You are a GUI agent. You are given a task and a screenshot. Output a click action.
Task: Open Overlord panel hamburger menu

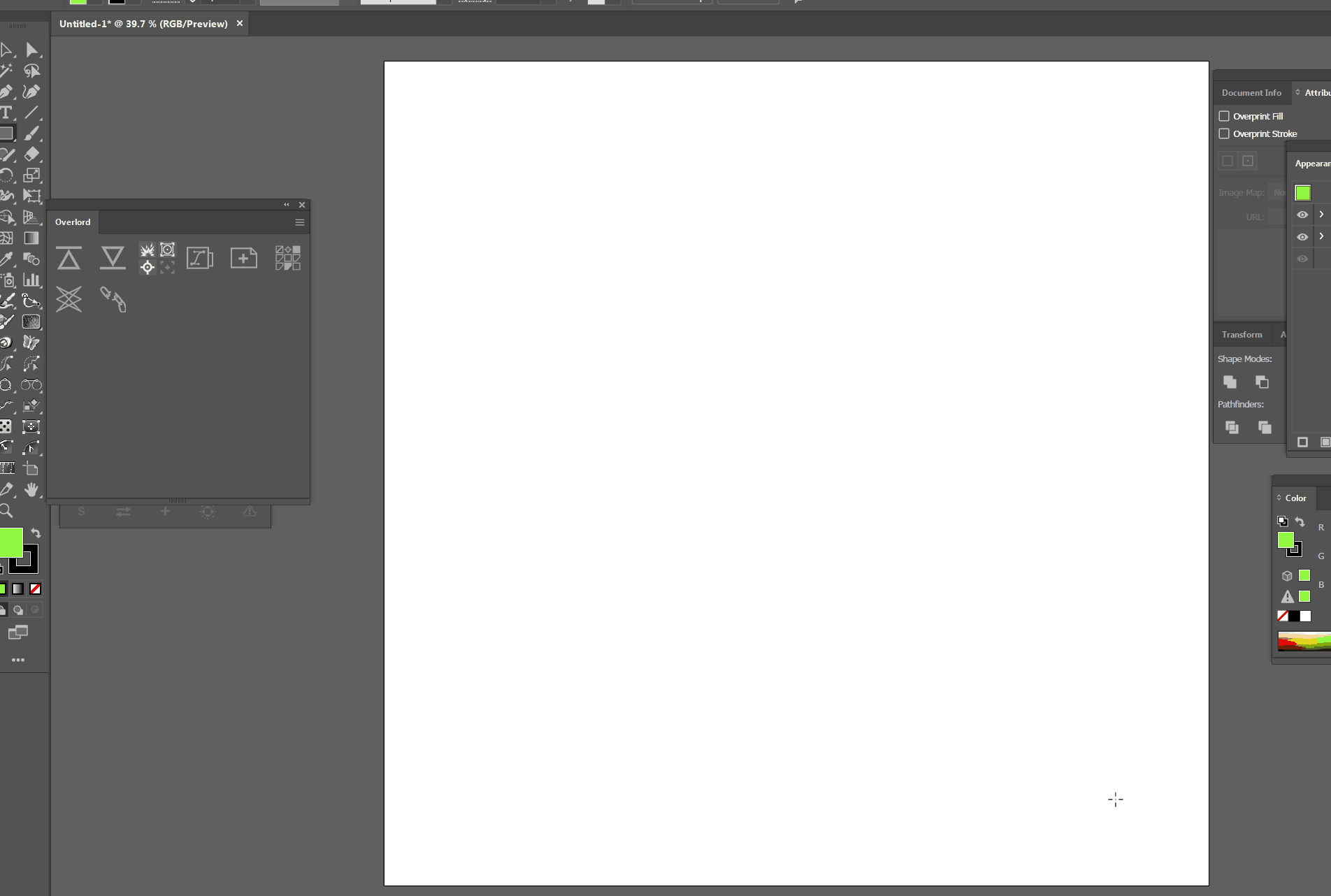[x=300, y=222]
